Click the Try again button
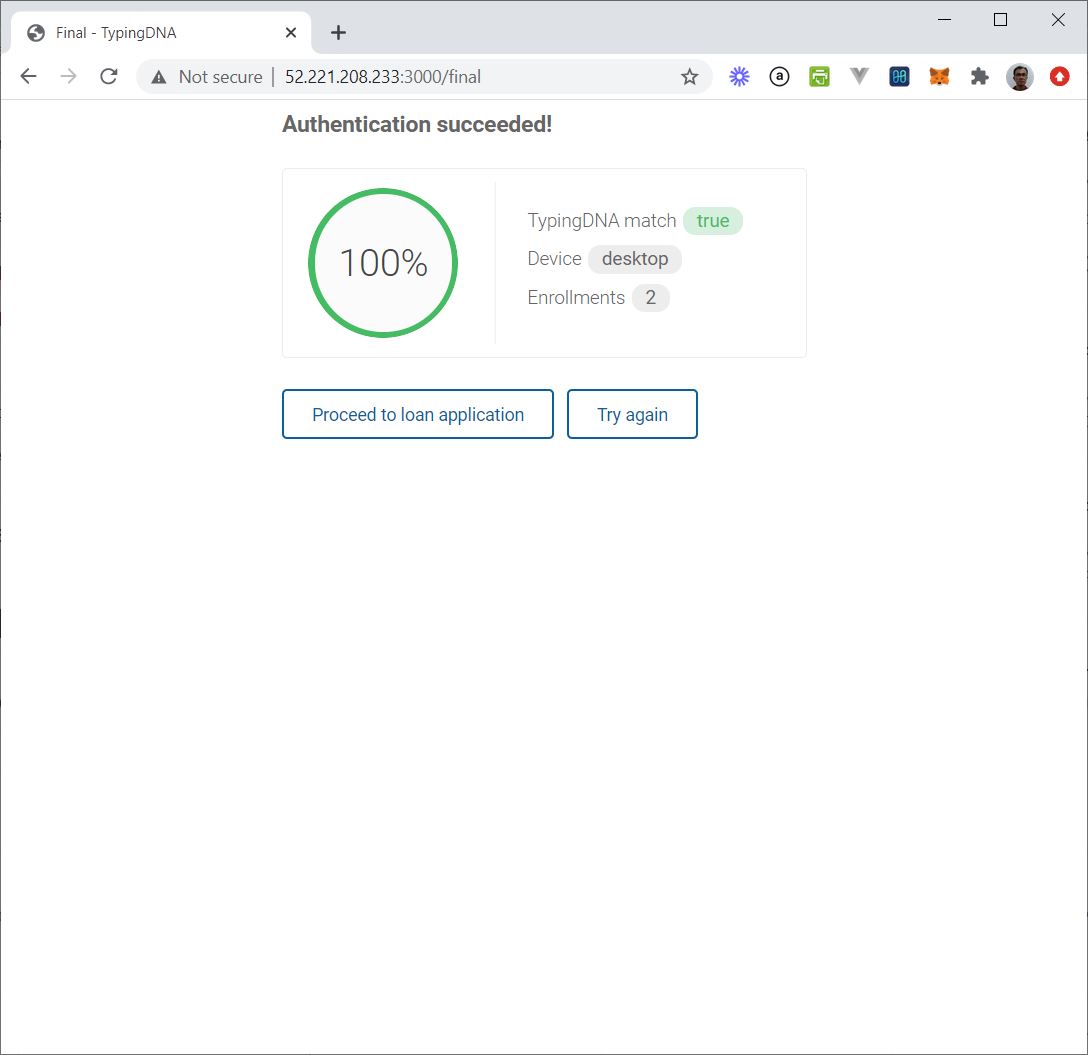Image resolution: width=1088 pixels, height=1055 pixels. tap(632, 414)
